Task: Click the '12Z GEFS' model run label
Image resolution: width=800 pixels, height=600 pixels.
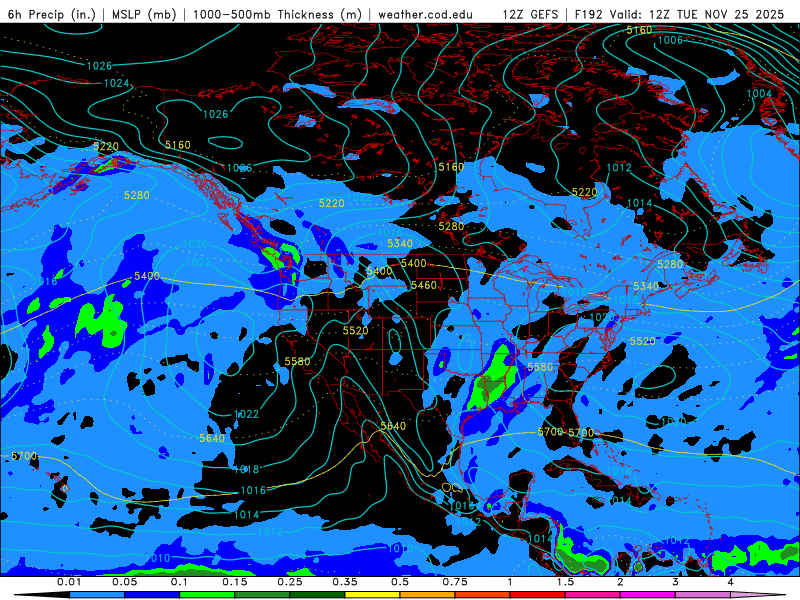Action: point(530,14)
